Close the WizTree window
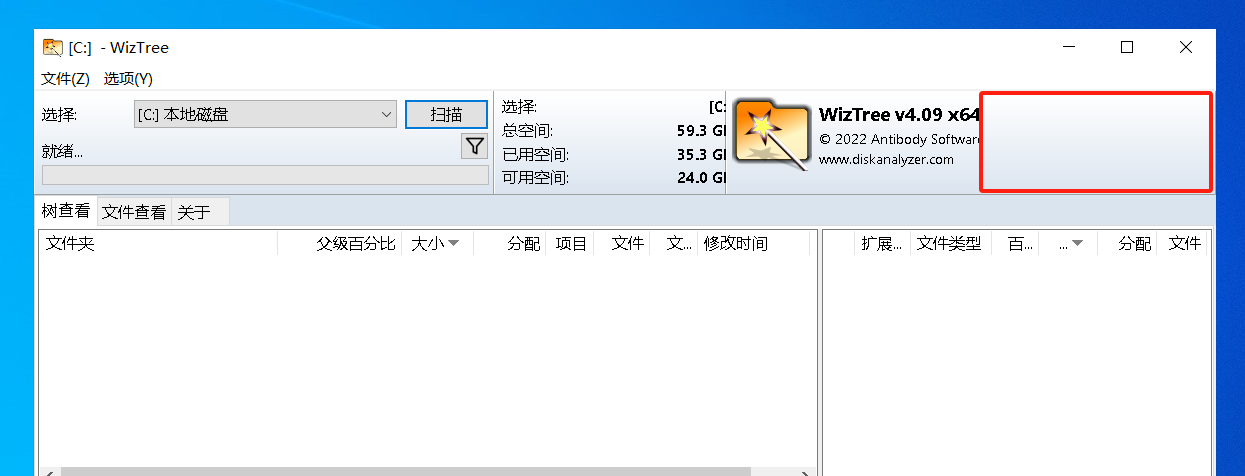 [1186, 47]
